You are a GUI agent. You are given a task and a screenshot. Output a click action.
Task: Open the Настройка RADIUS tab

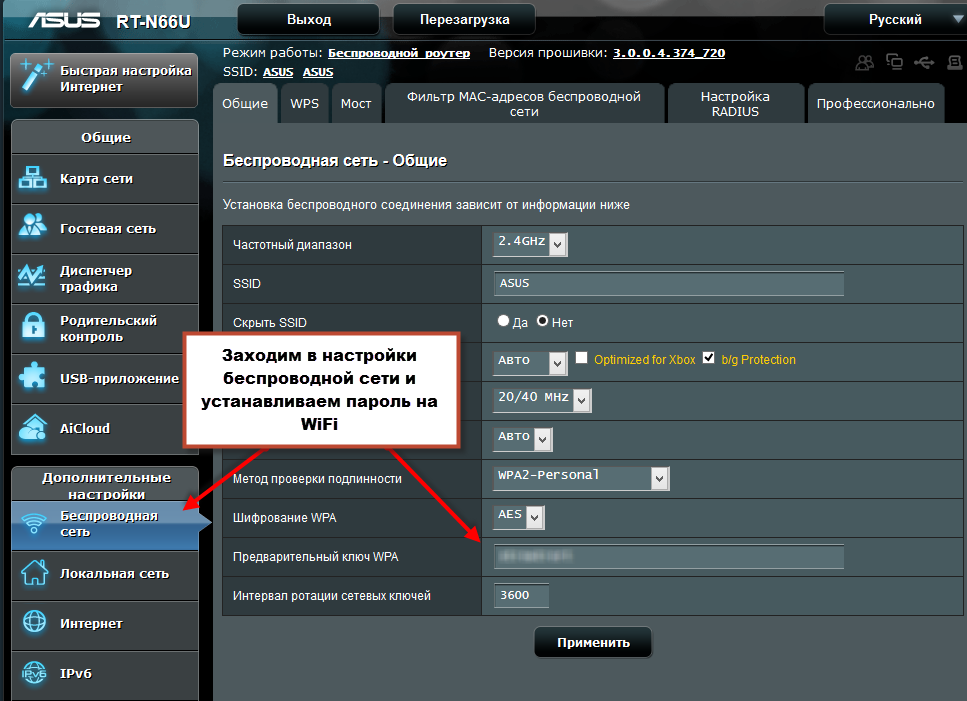(735, 104)
